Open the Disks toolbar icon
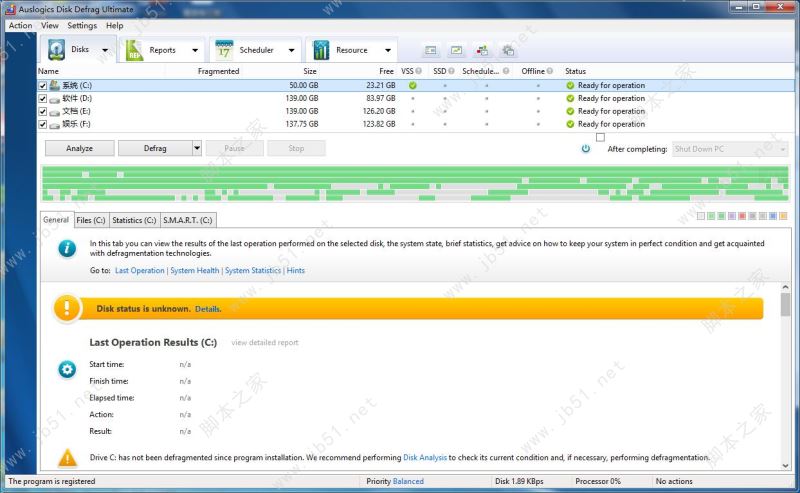Viewport: 800px width, 493px height. 56,50
